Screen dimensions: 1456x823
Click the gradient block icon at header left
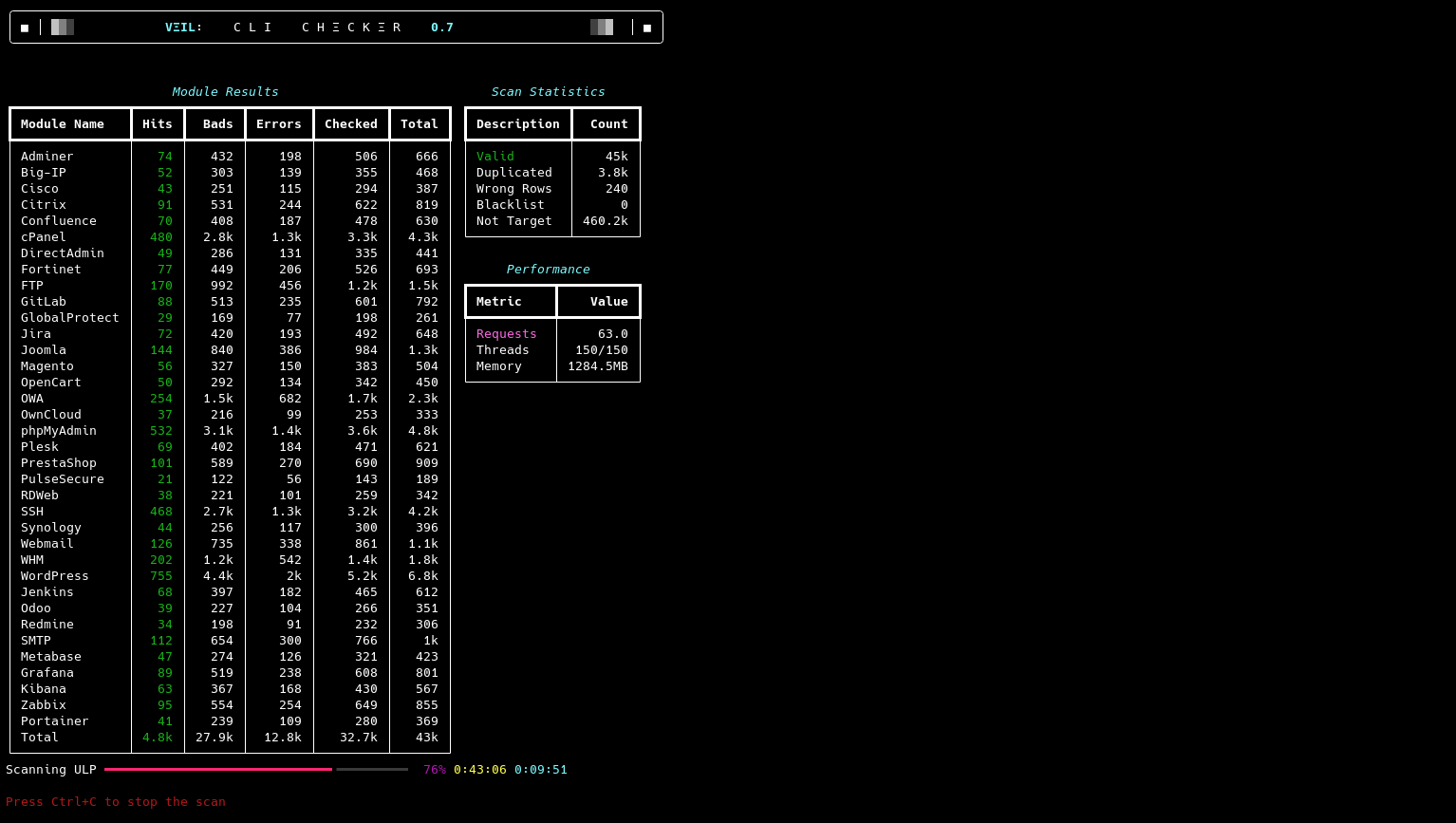pyautogui.click(x=63, y=28)
